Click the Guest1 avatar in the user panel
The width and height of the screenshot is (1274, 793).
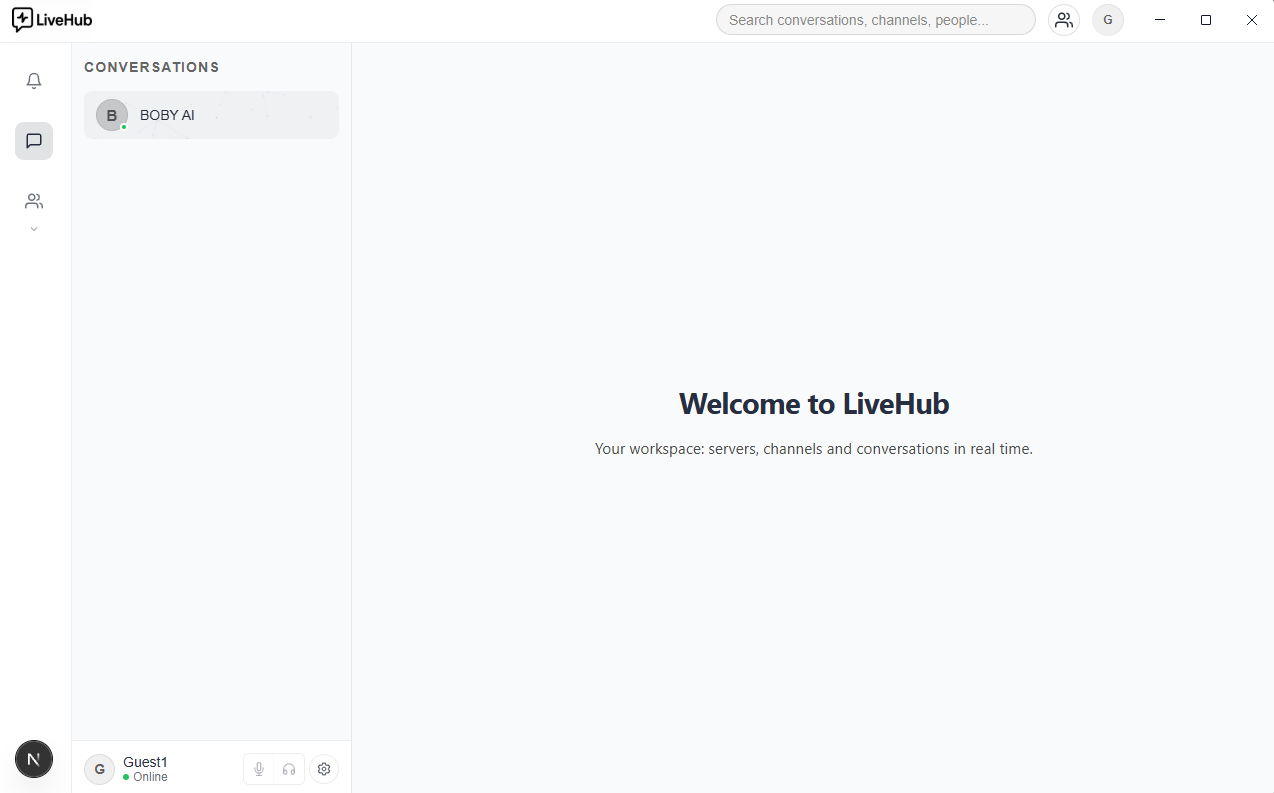100,769
